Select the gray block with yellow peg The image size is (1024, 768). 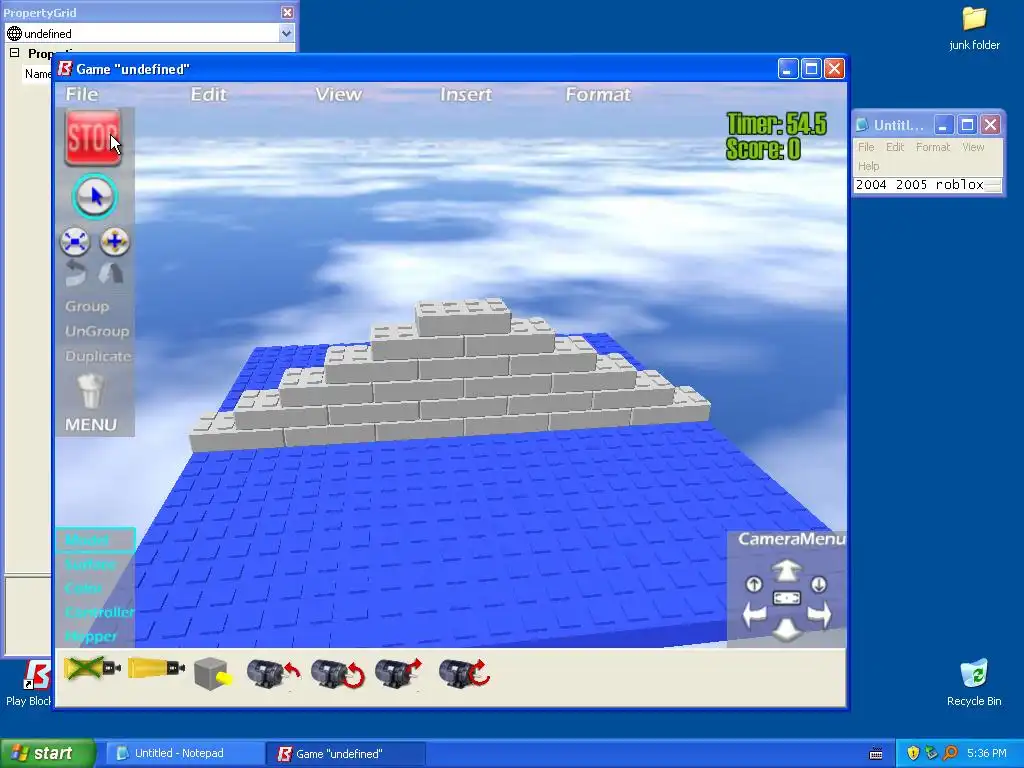[214, 673]
